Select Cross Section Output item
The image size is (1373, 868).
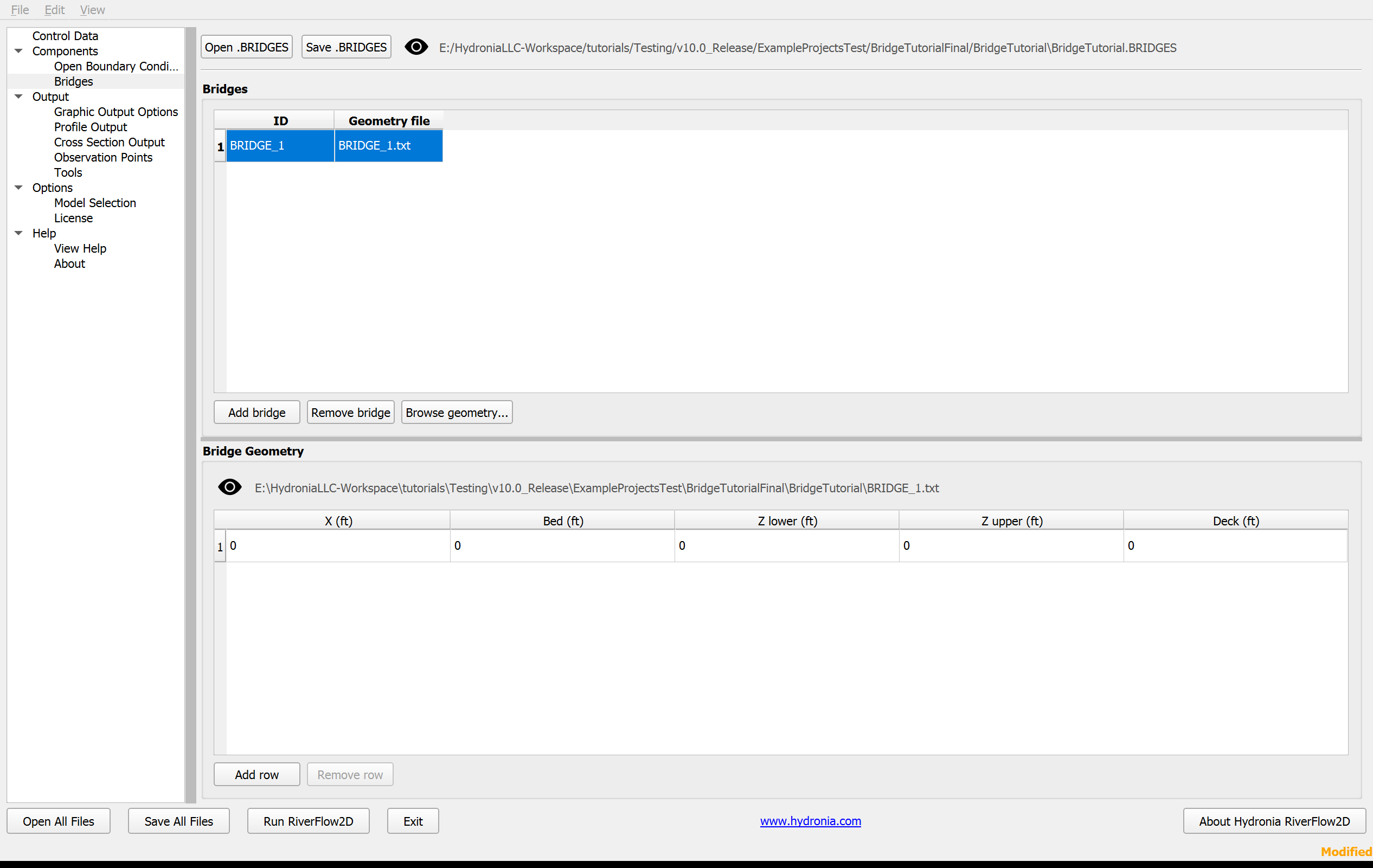coord(110,142)
